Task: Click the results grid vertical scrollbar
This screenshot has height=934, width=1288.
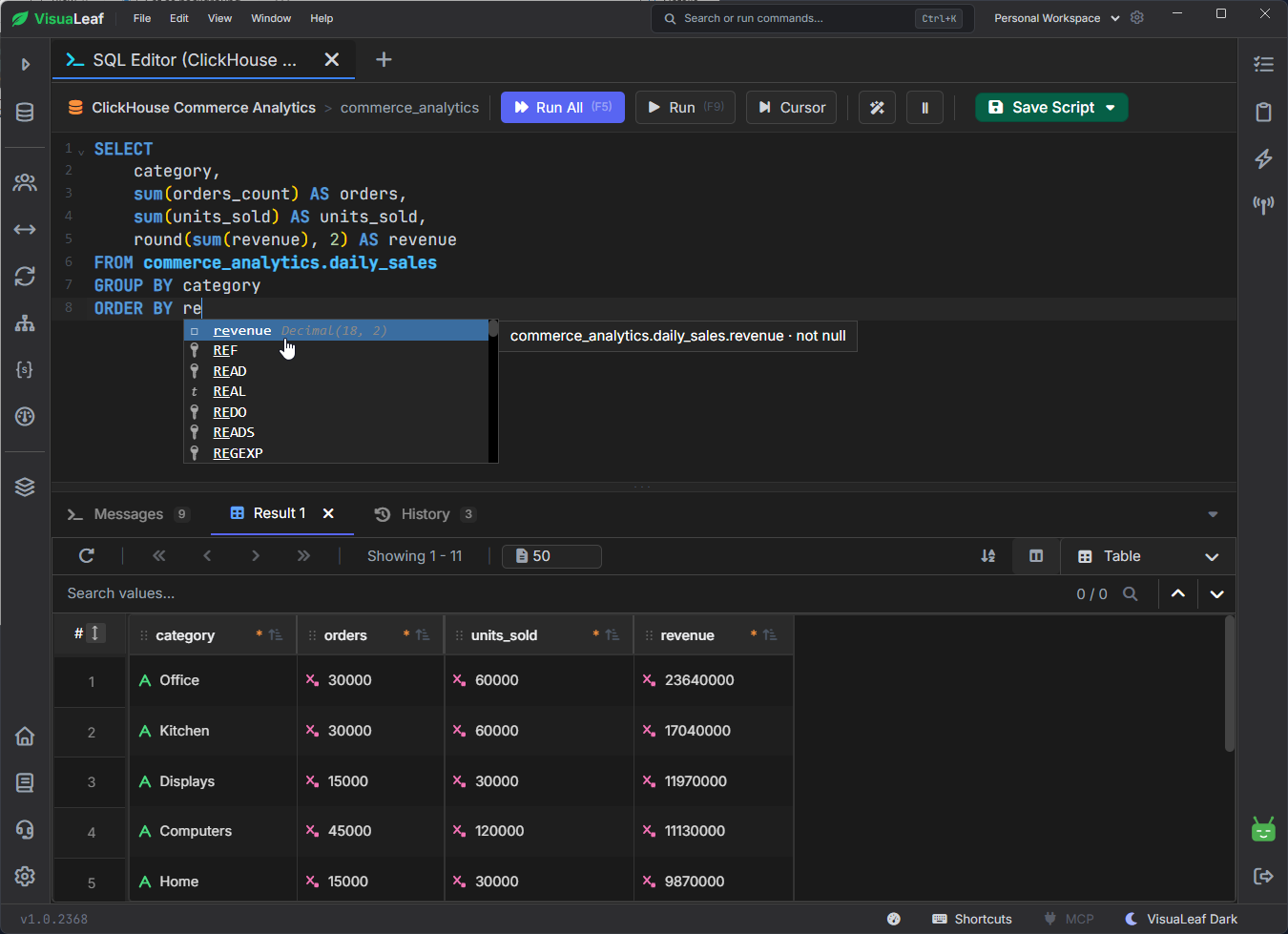Action: tap(1230, 685)
